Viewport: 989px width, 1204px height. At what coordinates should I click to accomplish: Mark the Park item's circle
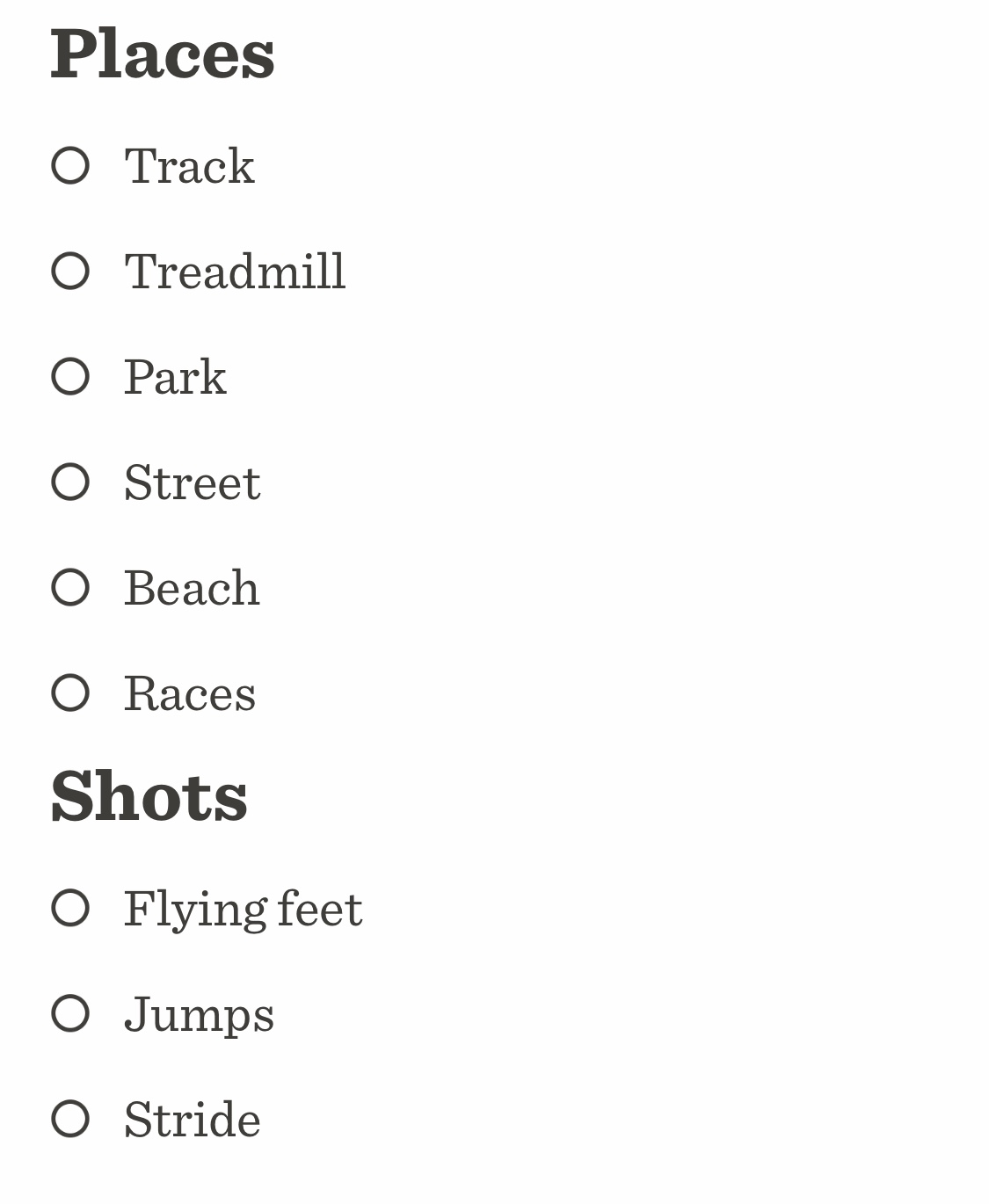(x=70, y=376)
